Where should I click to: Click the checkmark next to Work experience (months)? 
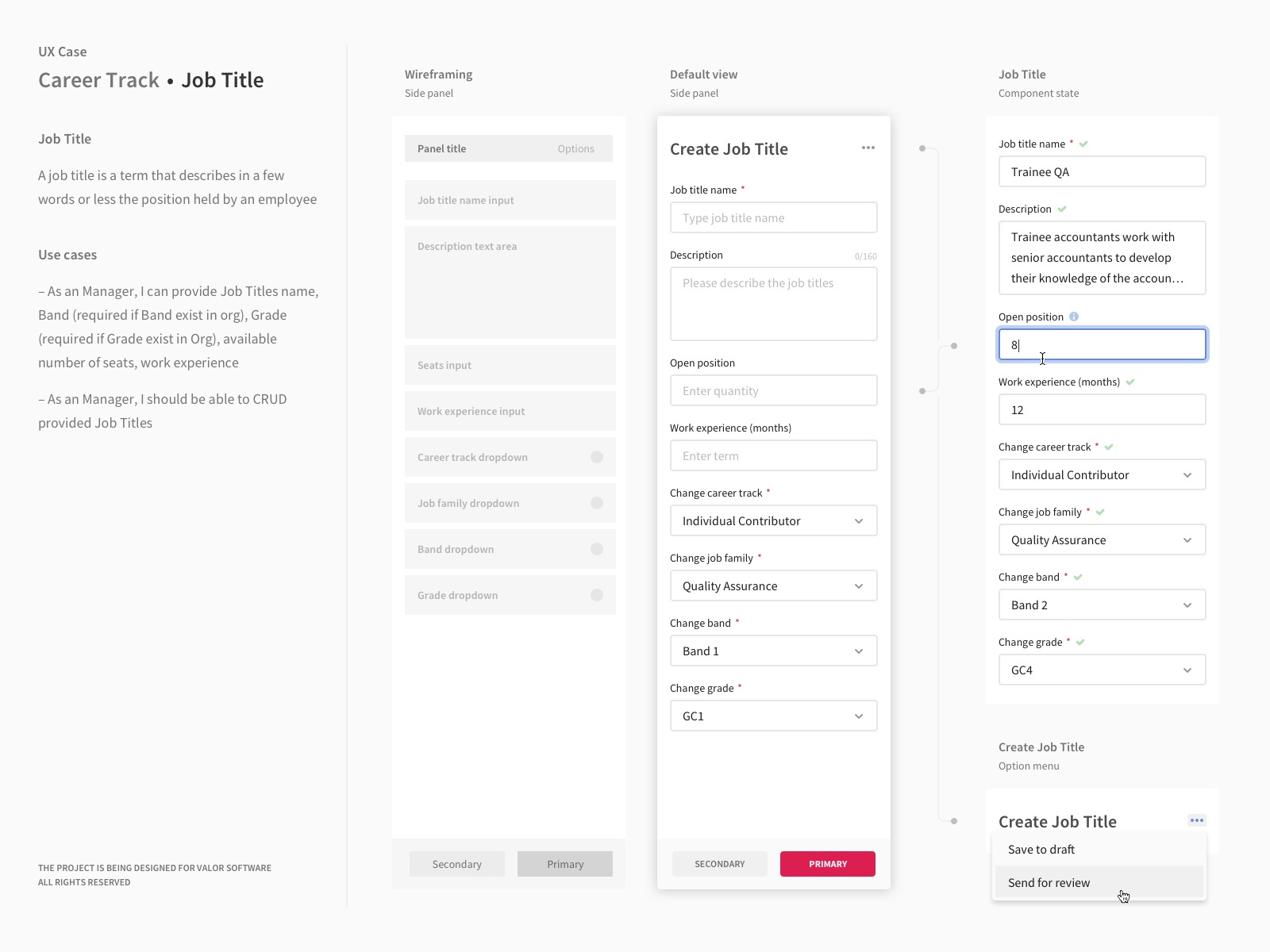point(1130,381)
